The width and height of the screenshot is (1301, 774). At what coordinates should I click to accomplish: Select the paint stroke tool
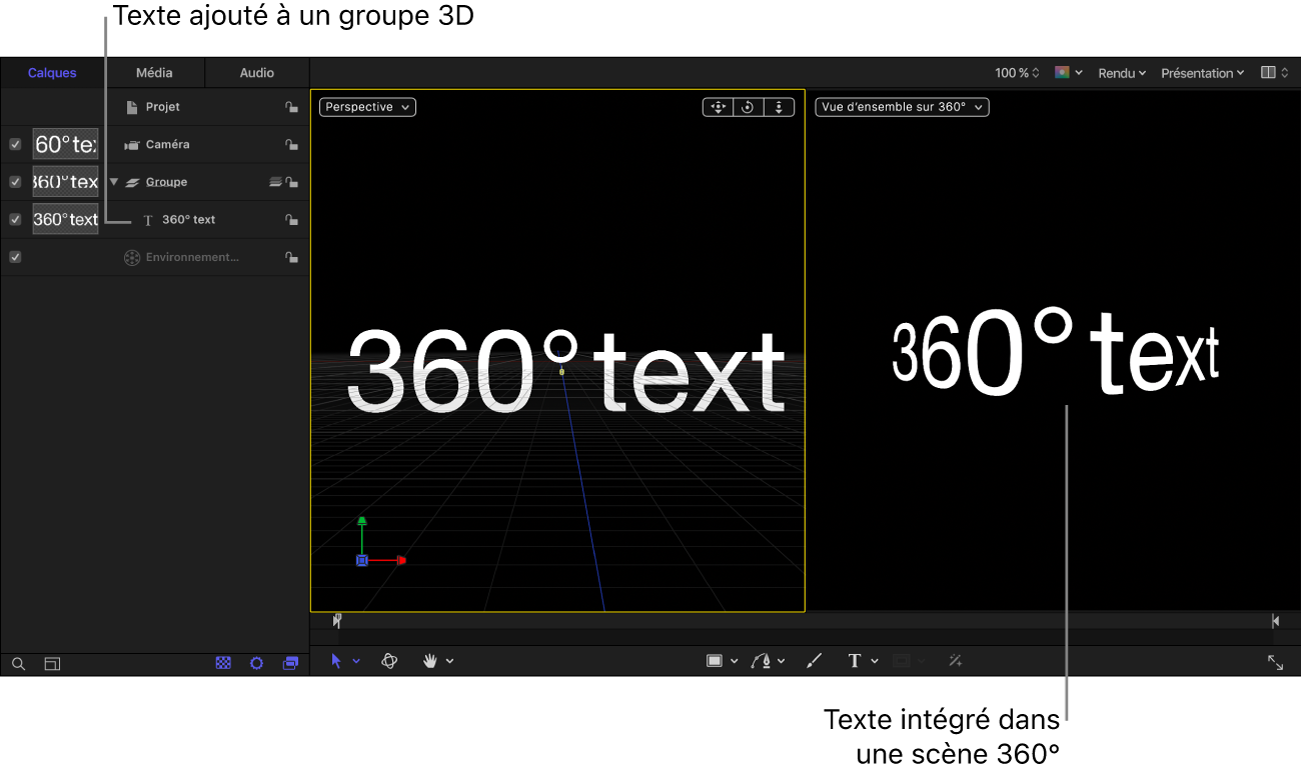click(x=813, y=660)
